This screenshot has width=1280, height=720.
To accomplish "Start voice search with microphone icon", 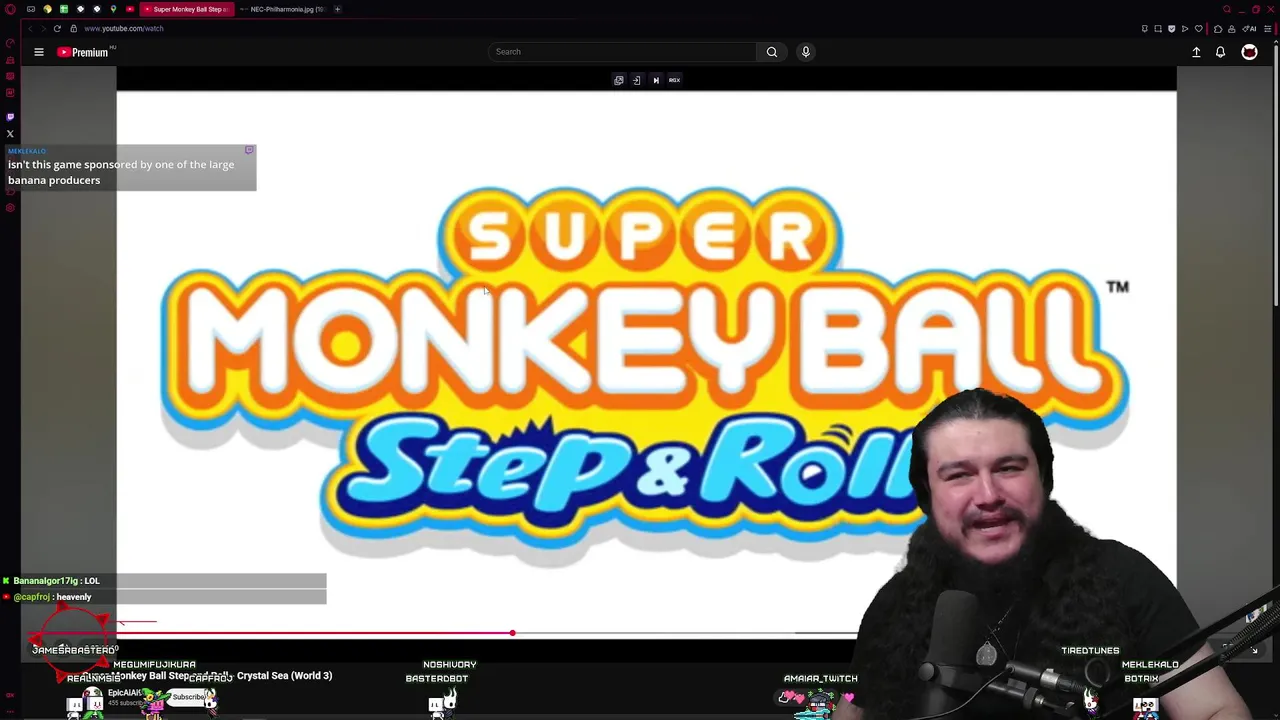I will 805,52.
